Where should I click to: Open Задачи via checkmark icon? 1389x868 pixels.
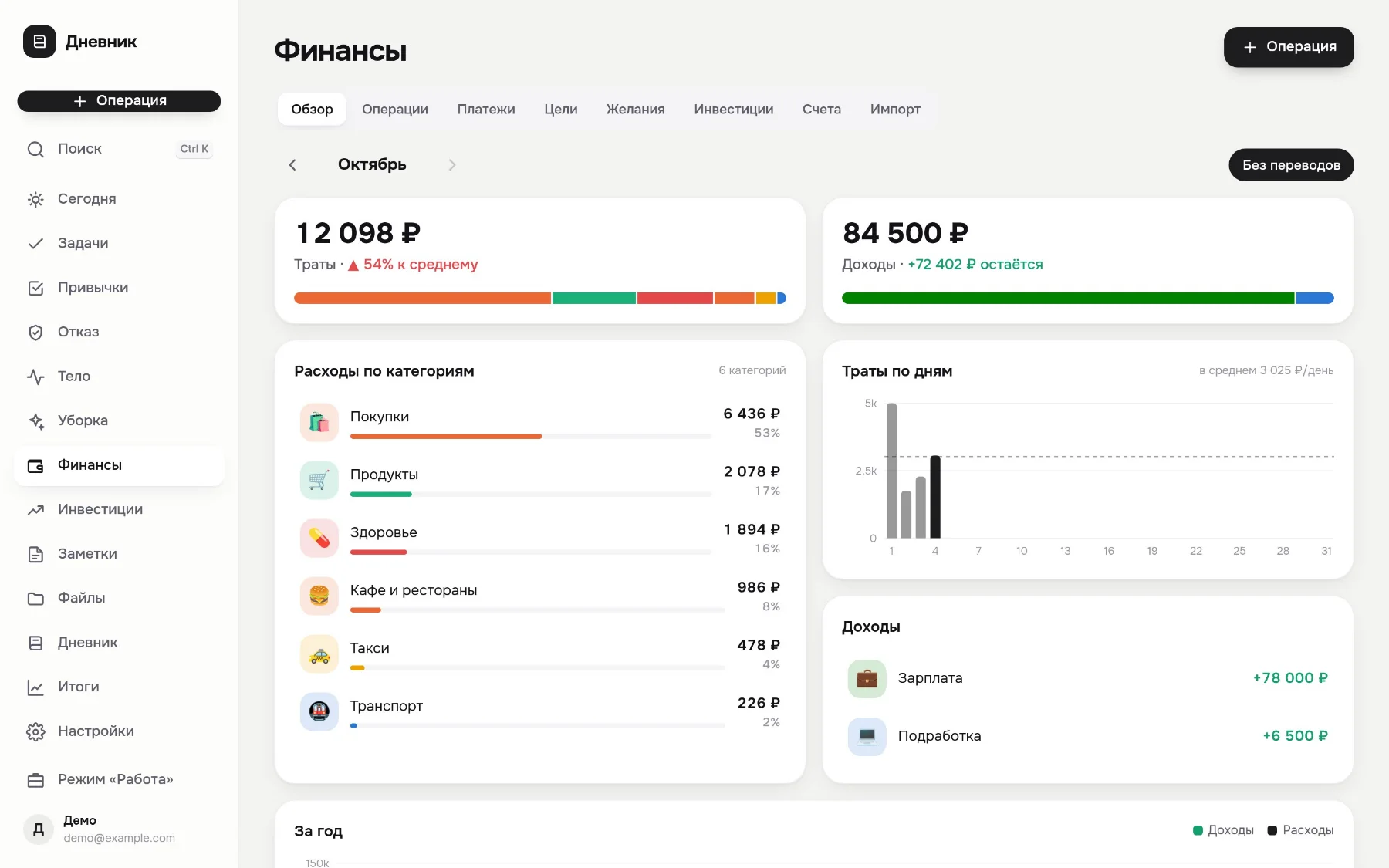tap(35, 243)
